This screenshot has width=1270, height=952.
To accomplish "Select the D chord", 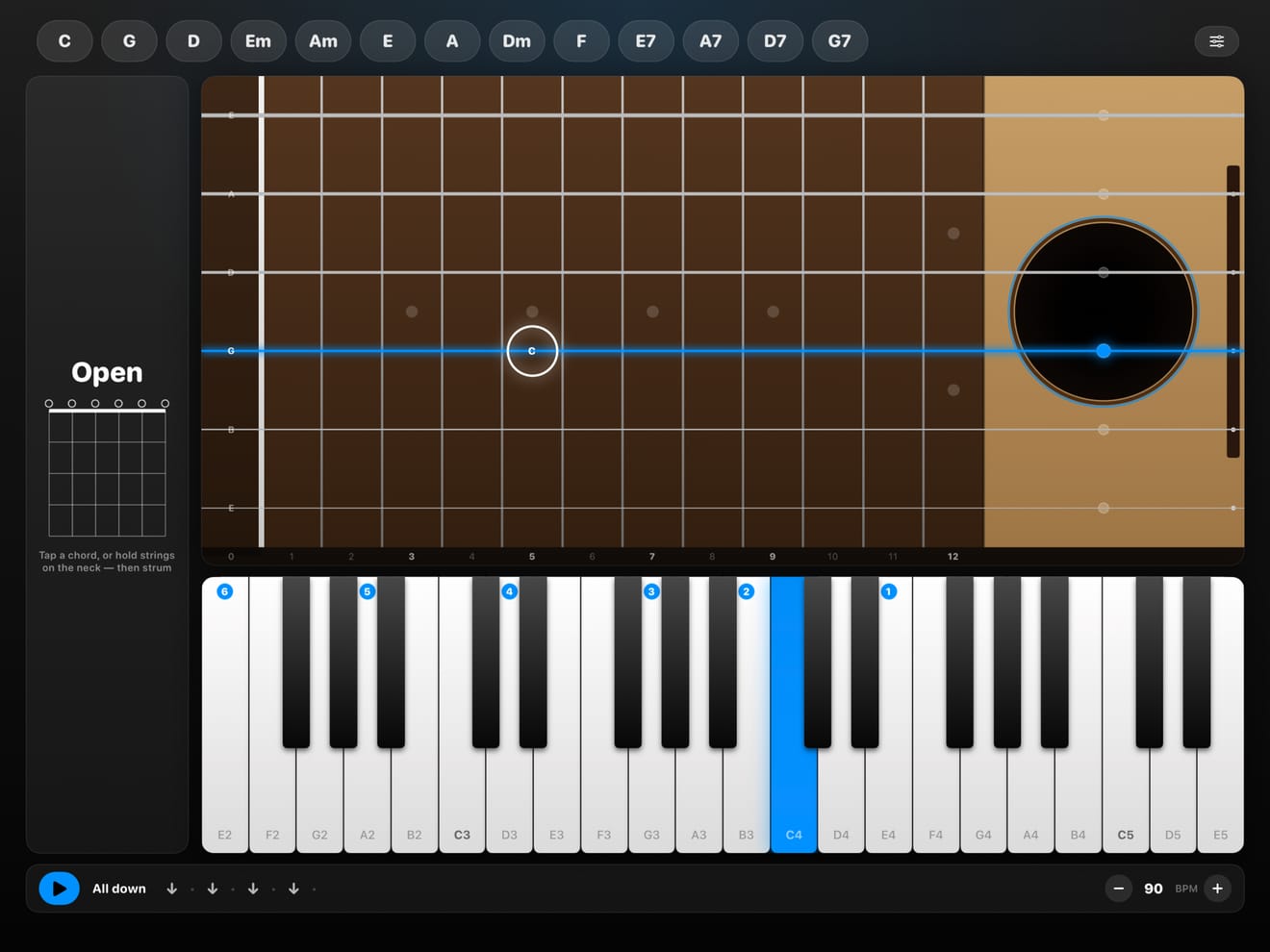I will point(193,41).
